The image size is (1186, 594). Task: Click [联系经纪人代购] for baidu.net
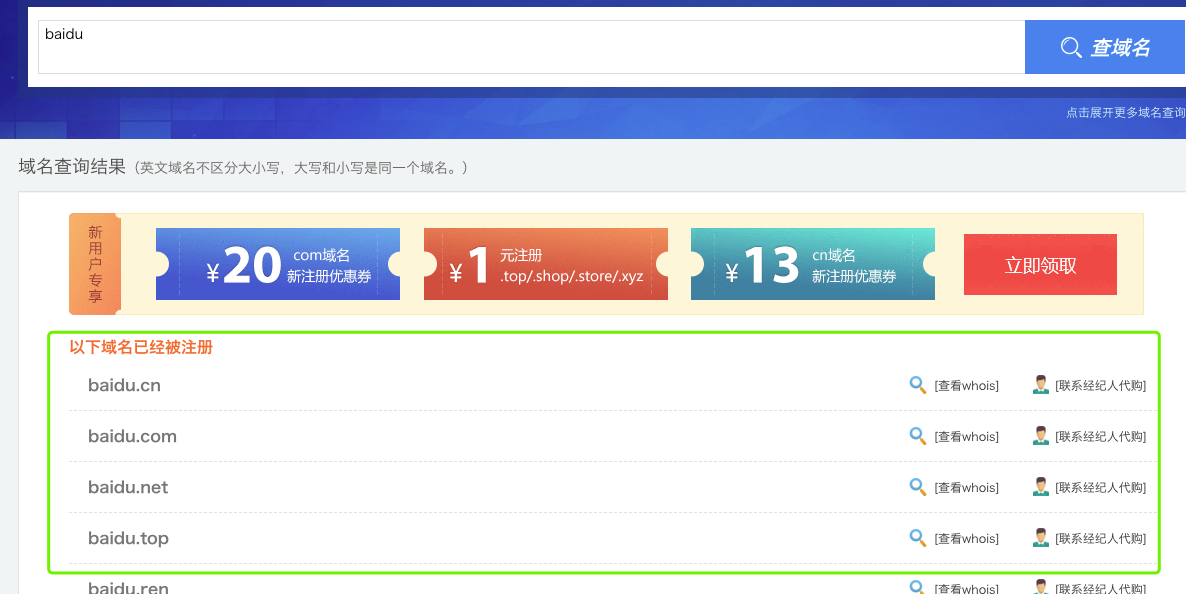[x=1101, y=487]
